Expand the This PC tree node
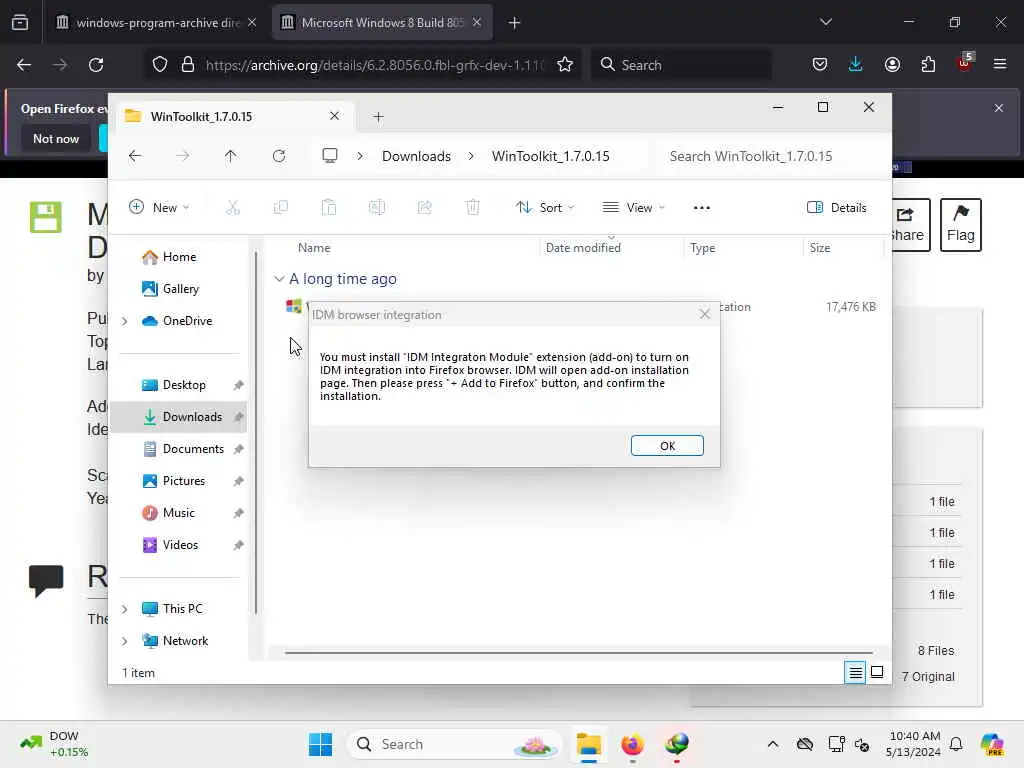 [125, 609]
